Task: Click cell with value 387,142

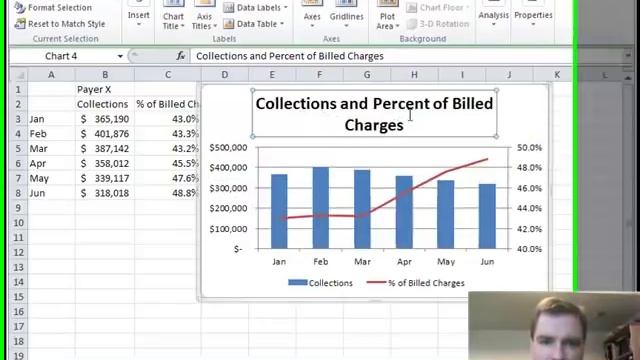Action: (x=105, y=149)
